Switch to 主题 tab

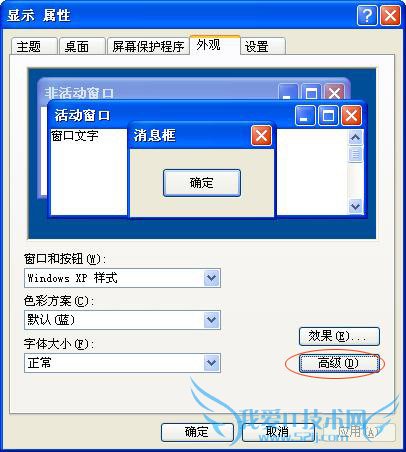click(x=34, y=46)
